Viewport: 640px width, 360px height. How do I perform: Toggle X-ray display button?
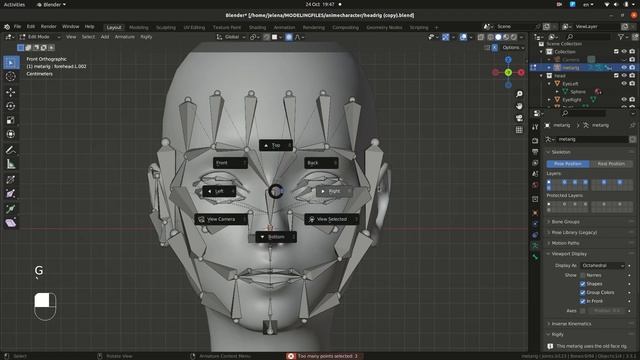pos(481,37)
